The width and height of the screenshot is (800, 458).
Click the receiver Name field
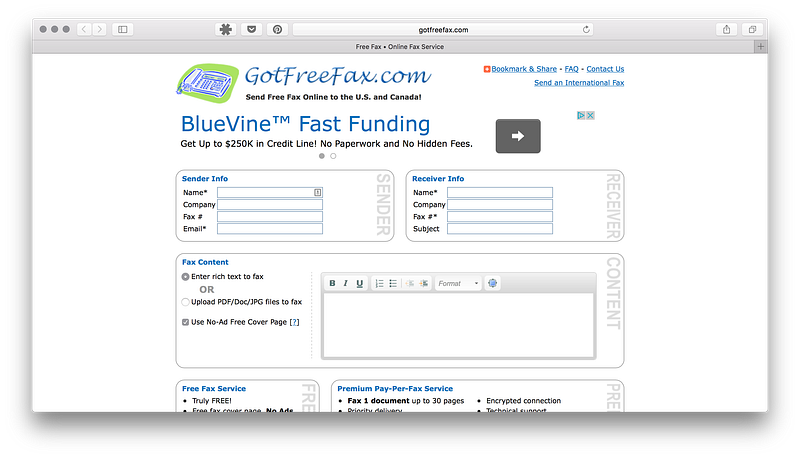tap(500, 192)
